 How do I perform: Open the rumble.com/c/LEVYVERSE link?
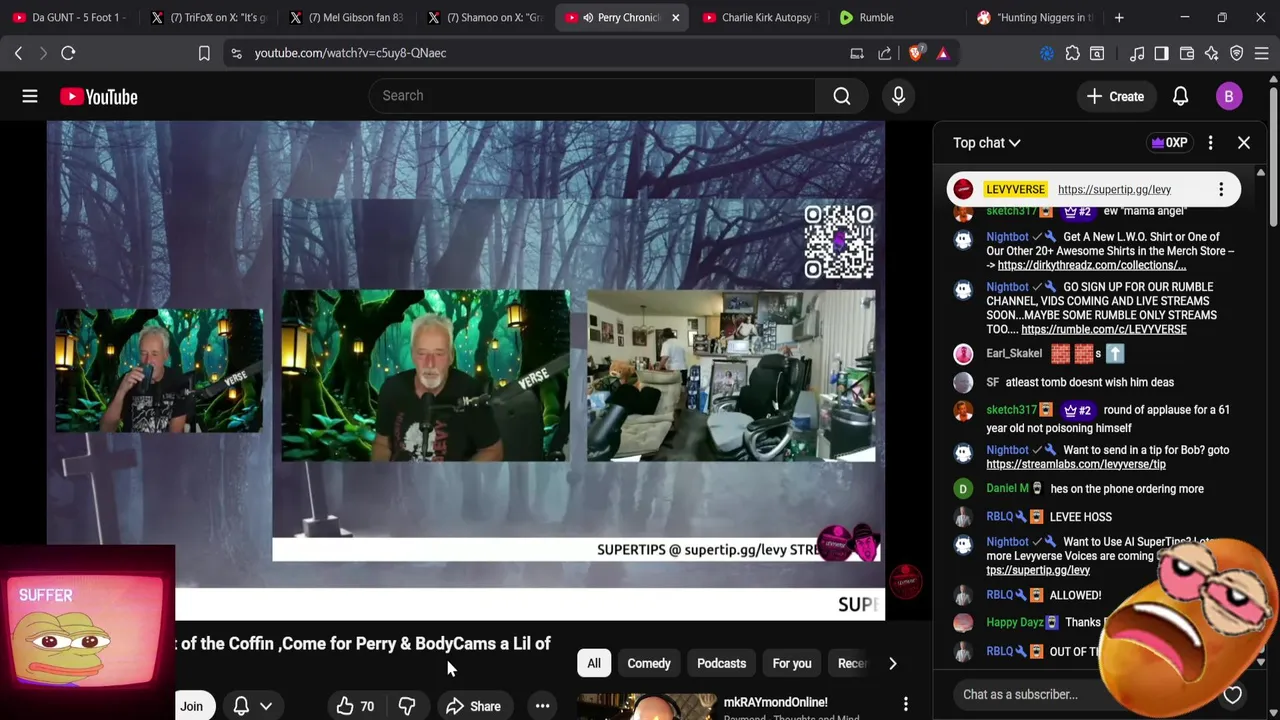(x=1104, y=329)
